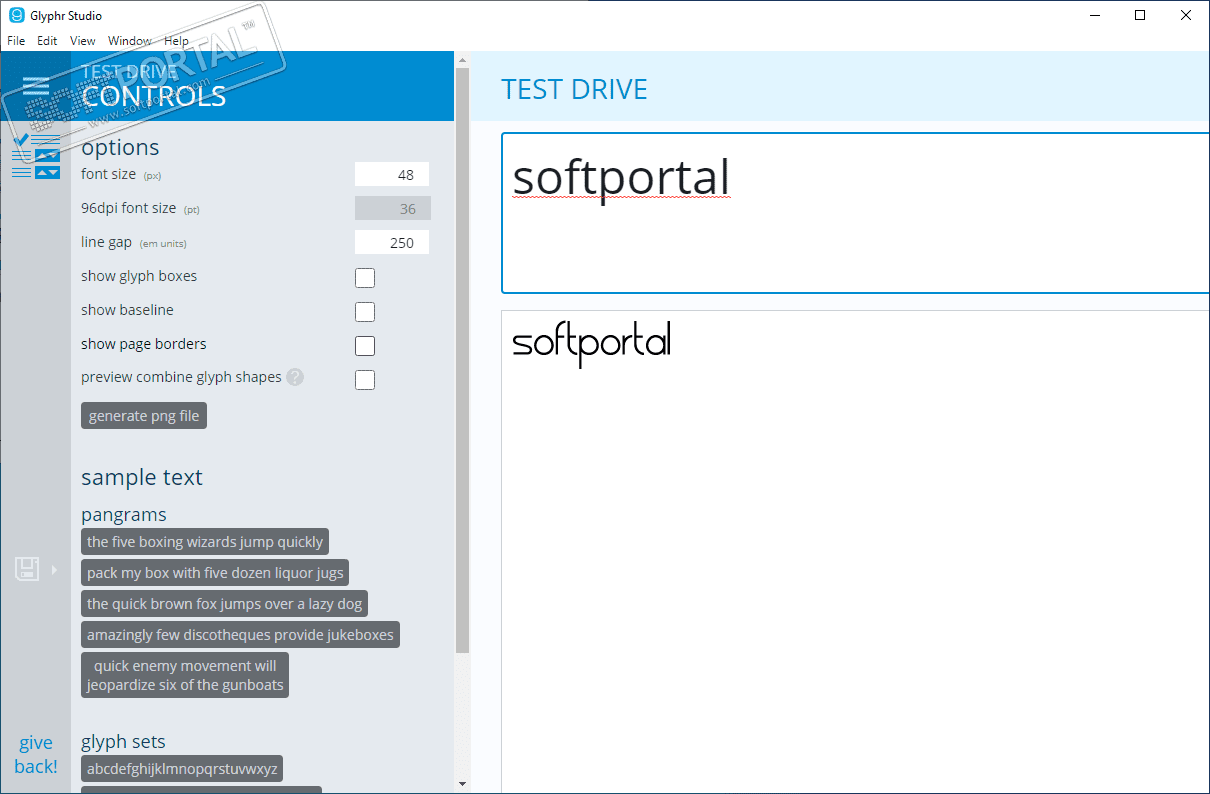The image size is (1210, 794).
Task: Insert lowercase alphabet glyph set
Action: tap(182, 768)
